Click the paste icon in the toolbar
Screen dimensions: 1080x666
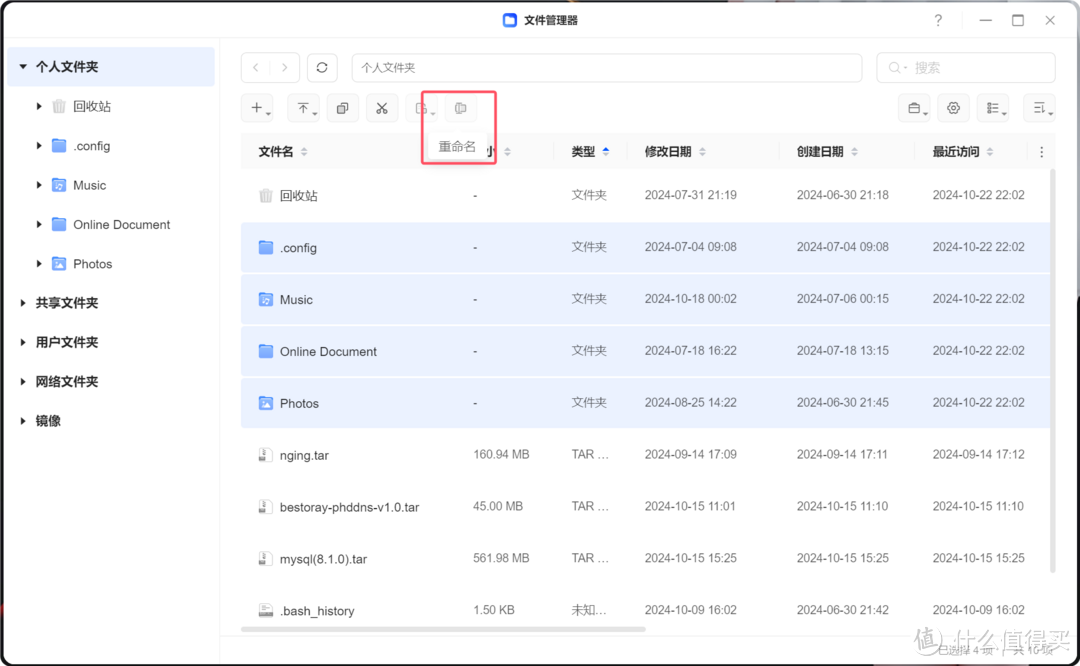421,107
